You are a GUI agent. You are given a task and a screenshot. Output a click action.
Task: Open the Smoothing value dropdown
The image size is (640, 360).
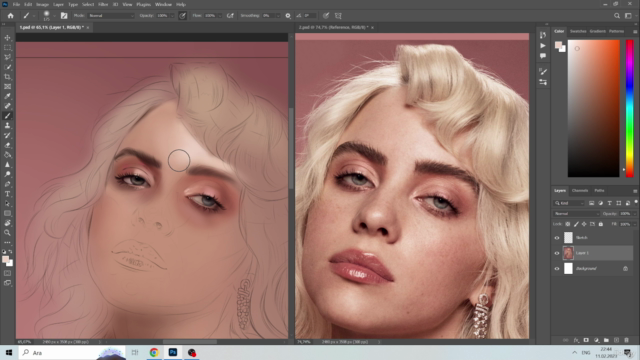click(278, 16)
